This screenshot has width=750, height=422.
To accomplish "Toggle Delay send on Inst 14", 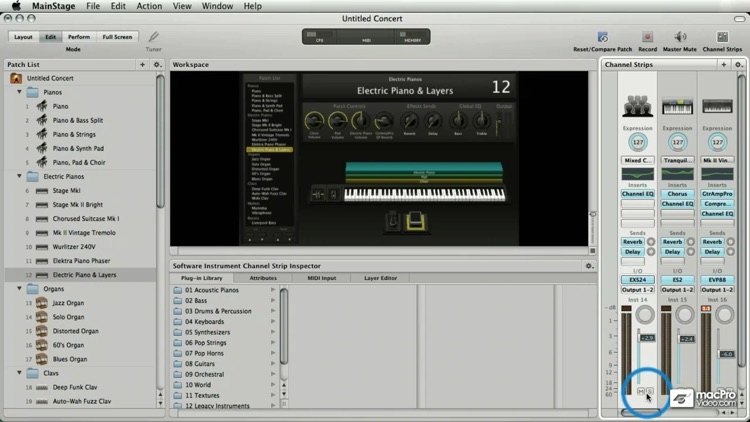I will (633, 252).
